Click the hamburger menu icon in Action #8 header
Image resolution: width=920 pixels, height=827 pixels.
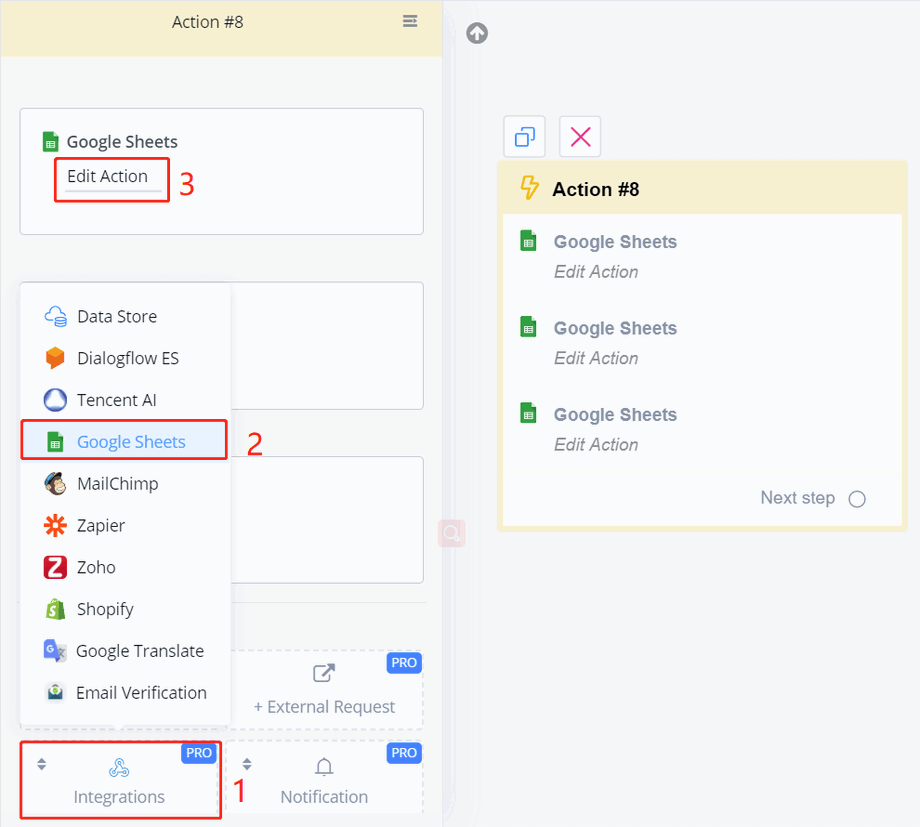click(x=410, y=21)
